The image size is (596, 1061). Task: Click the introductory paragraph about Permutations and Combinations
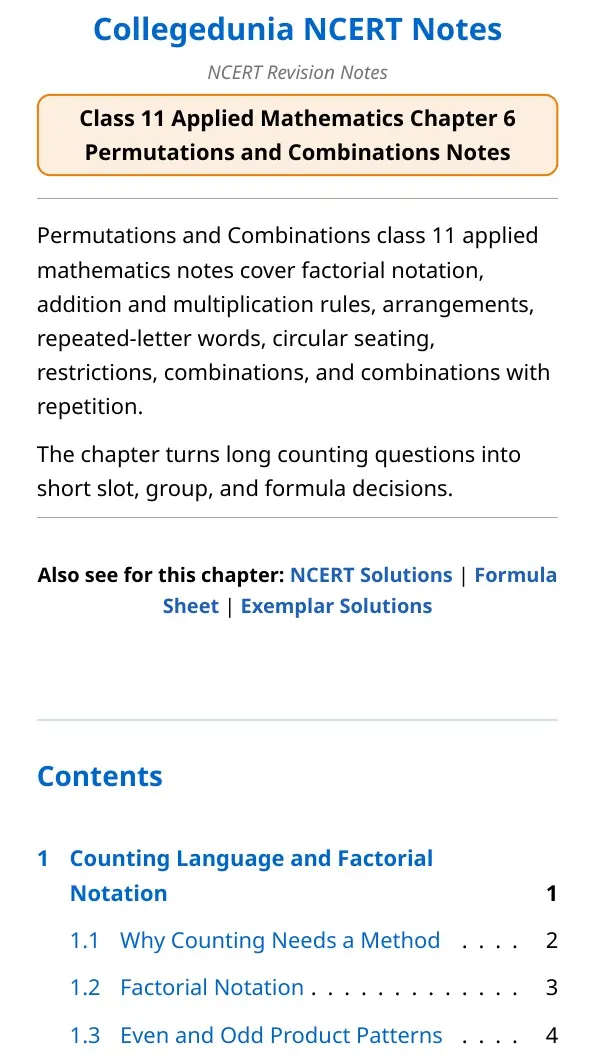pos(294,321)
